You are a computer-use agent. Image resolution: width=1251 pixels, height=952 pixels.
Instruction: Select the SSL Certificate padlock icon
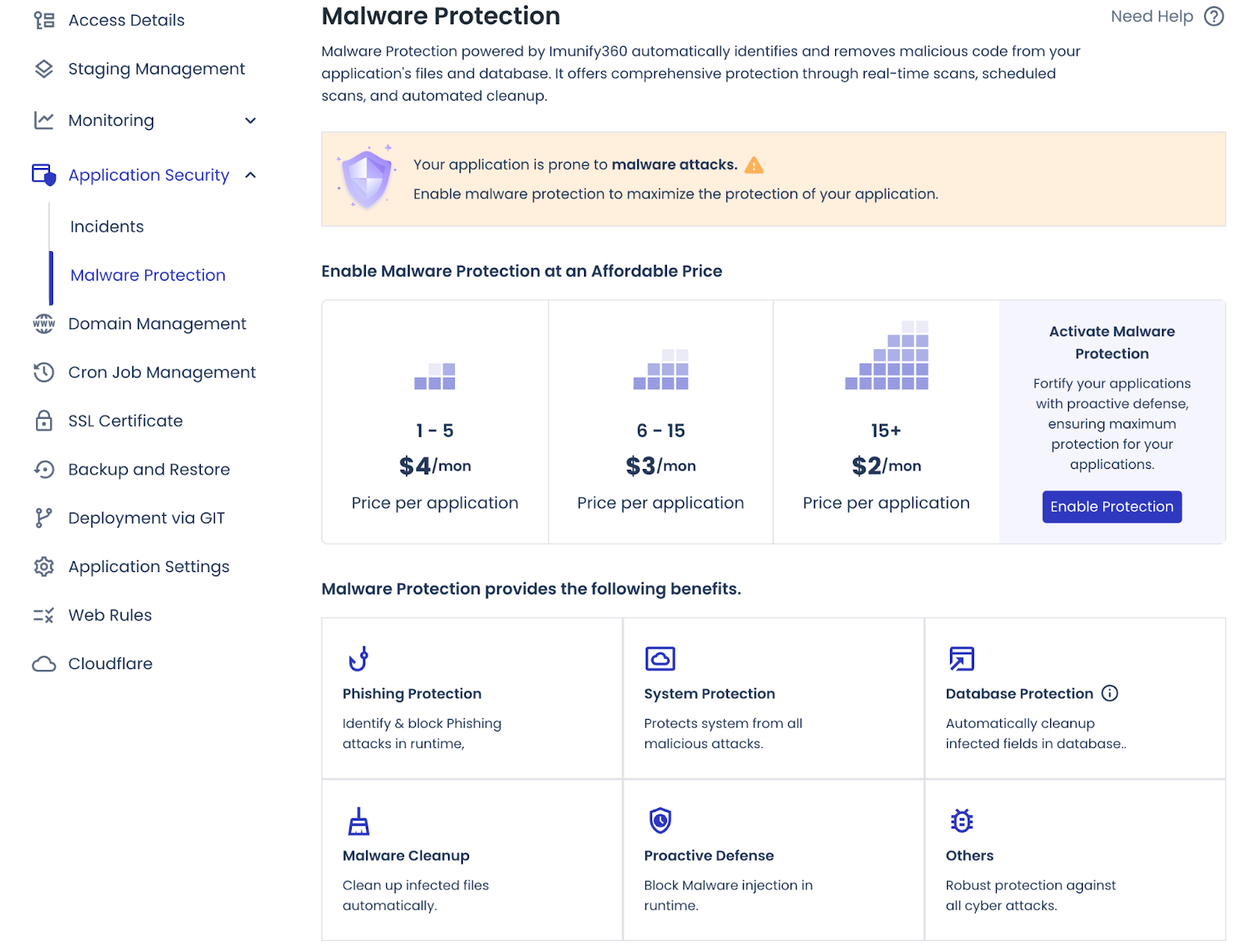click(x=44, y=421)
